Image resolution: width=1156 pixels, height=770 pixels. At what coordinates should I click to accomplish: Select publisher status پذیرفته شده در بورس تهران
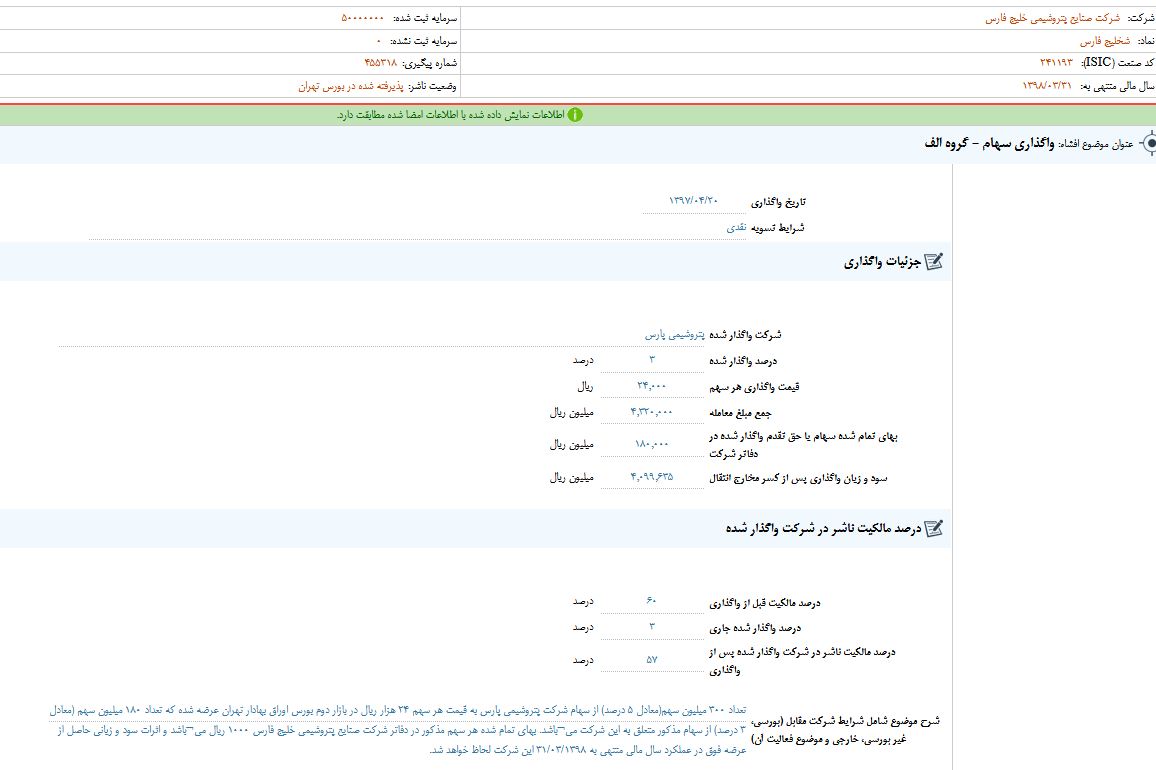351,86
